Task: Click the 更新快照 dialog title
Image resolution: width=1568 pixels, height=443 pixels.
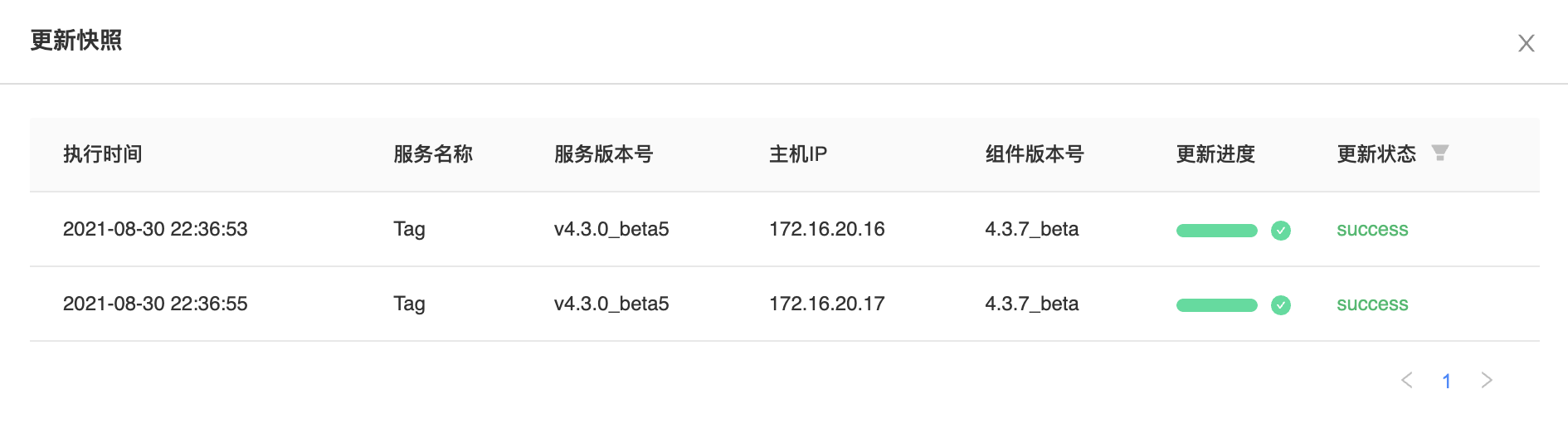Action: pyautogui.click(x=76, y=40)
